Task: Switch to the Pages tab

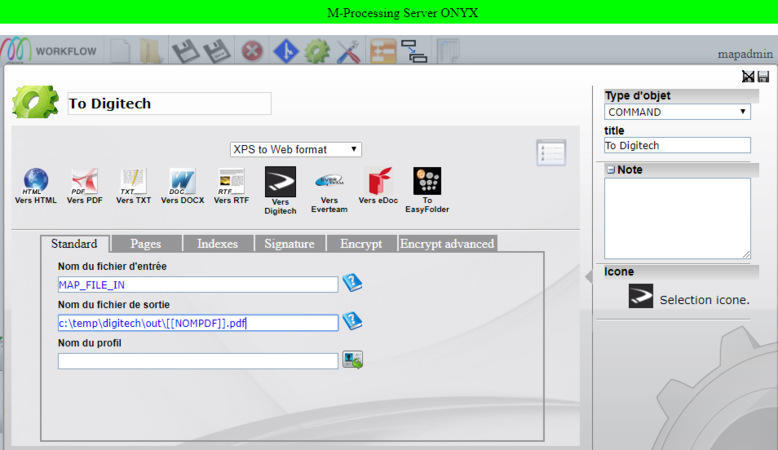Action: (x=146, y=244)
